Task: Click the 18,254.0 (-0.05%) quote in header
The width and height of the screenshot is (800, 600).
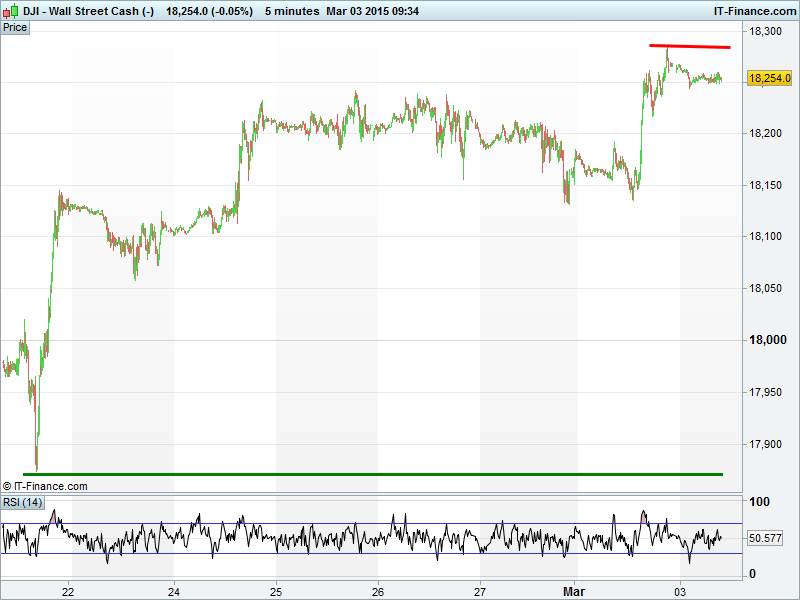Action: (208, 11)
